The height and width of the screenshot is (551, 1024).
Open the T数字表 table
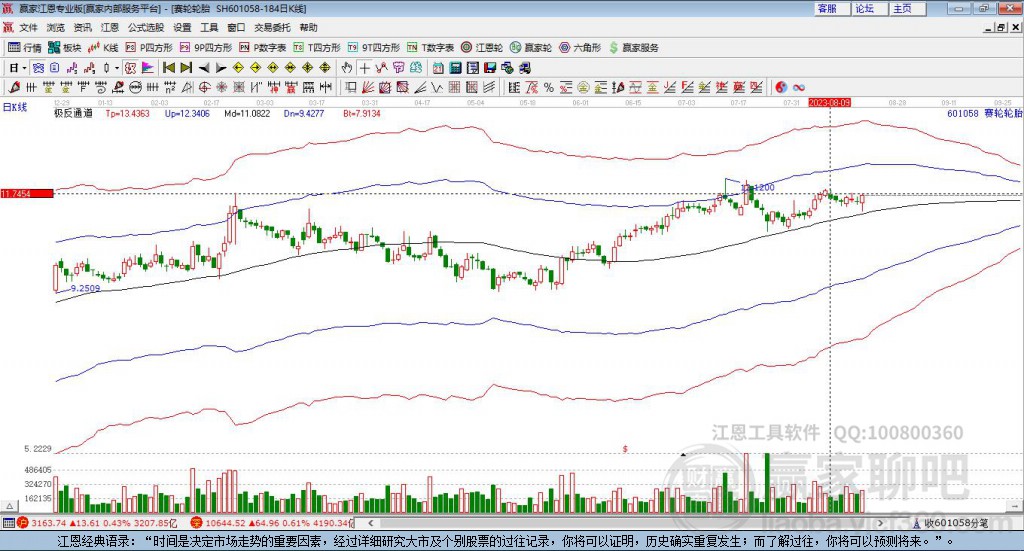tap(430, 48)
